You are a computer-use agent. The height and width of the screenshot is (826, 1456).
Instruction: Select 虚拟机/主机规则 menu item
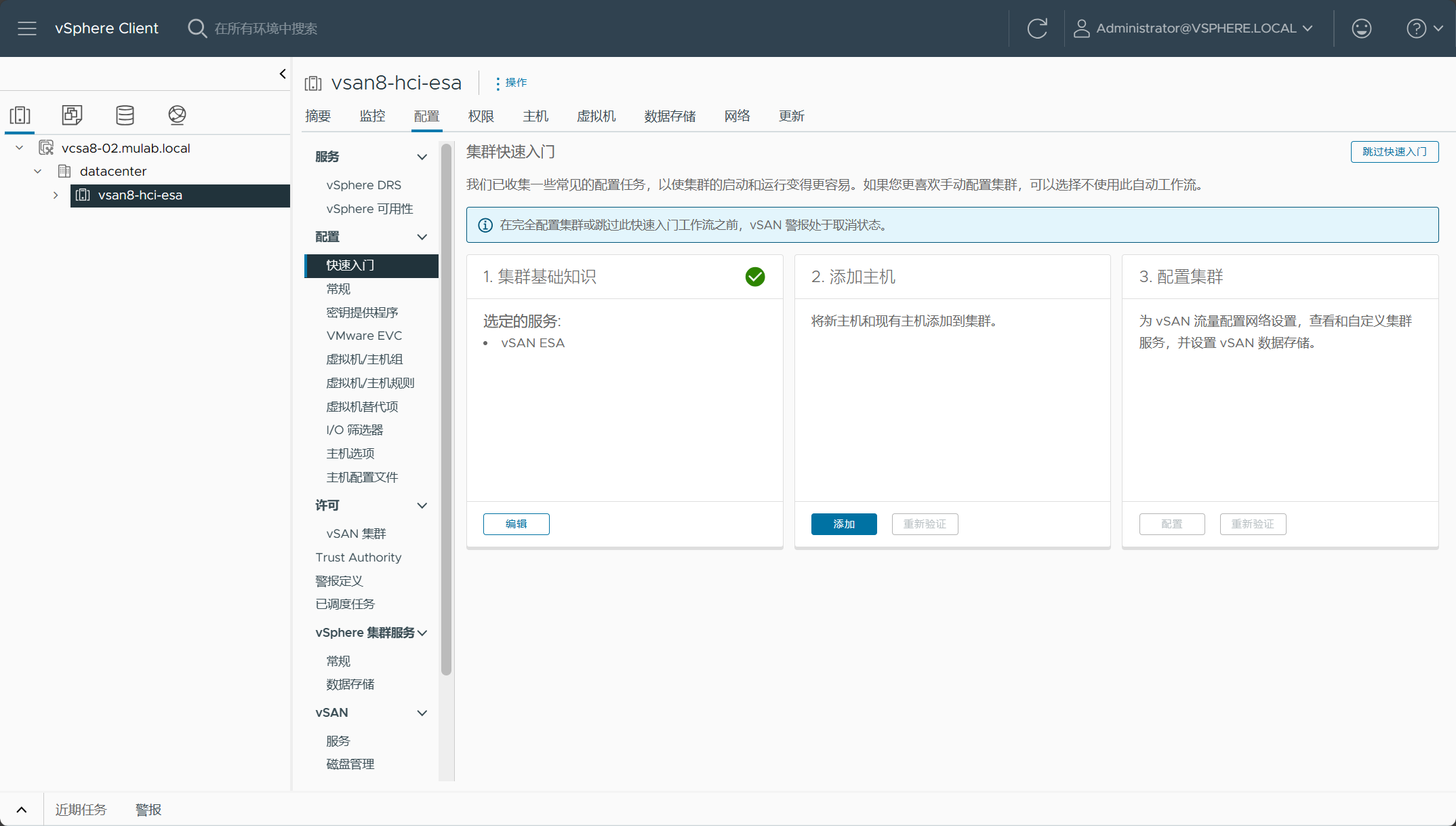[x=371, y=383]
